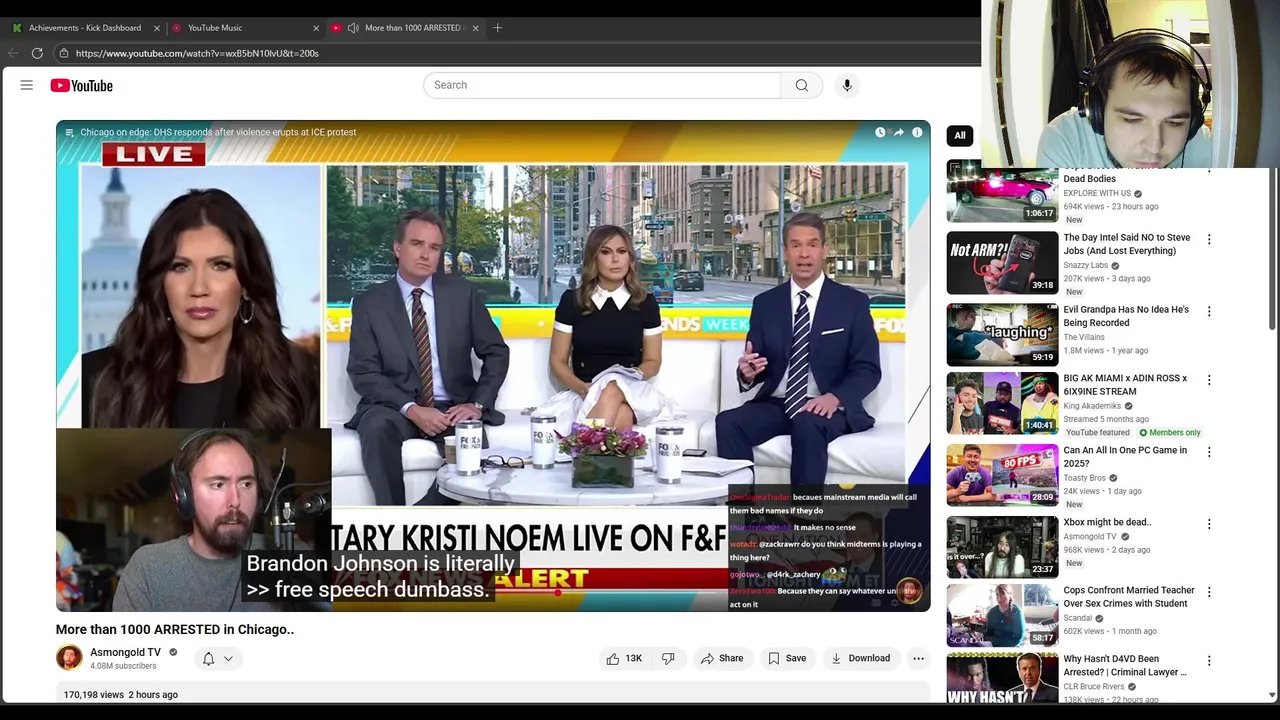Open the info card icon in player
The image size is (1280, 720).
[917, 132]
